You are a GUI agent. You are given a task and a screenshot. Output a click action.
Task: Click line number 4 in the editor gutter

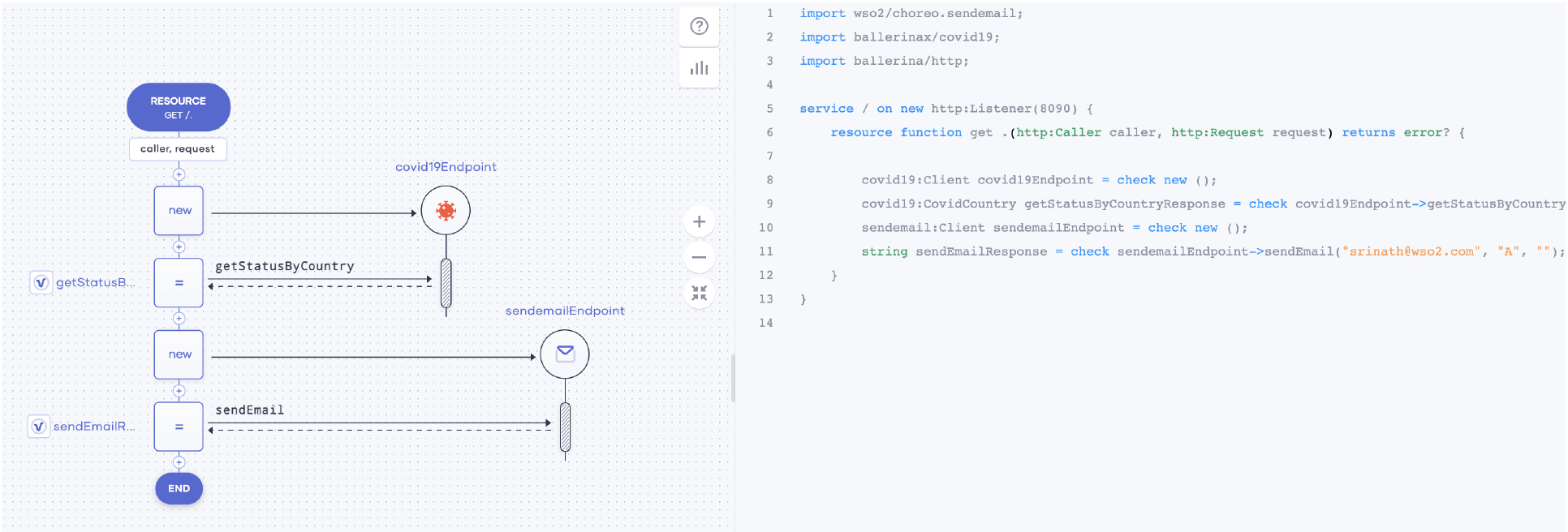tap(769, 84)
